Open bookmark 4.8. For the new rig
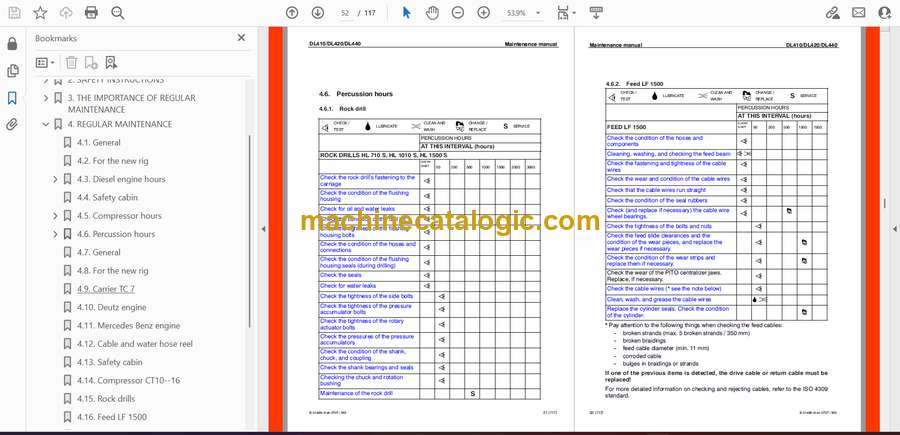This screenshot has height=435, width=900. click(112, 270)
